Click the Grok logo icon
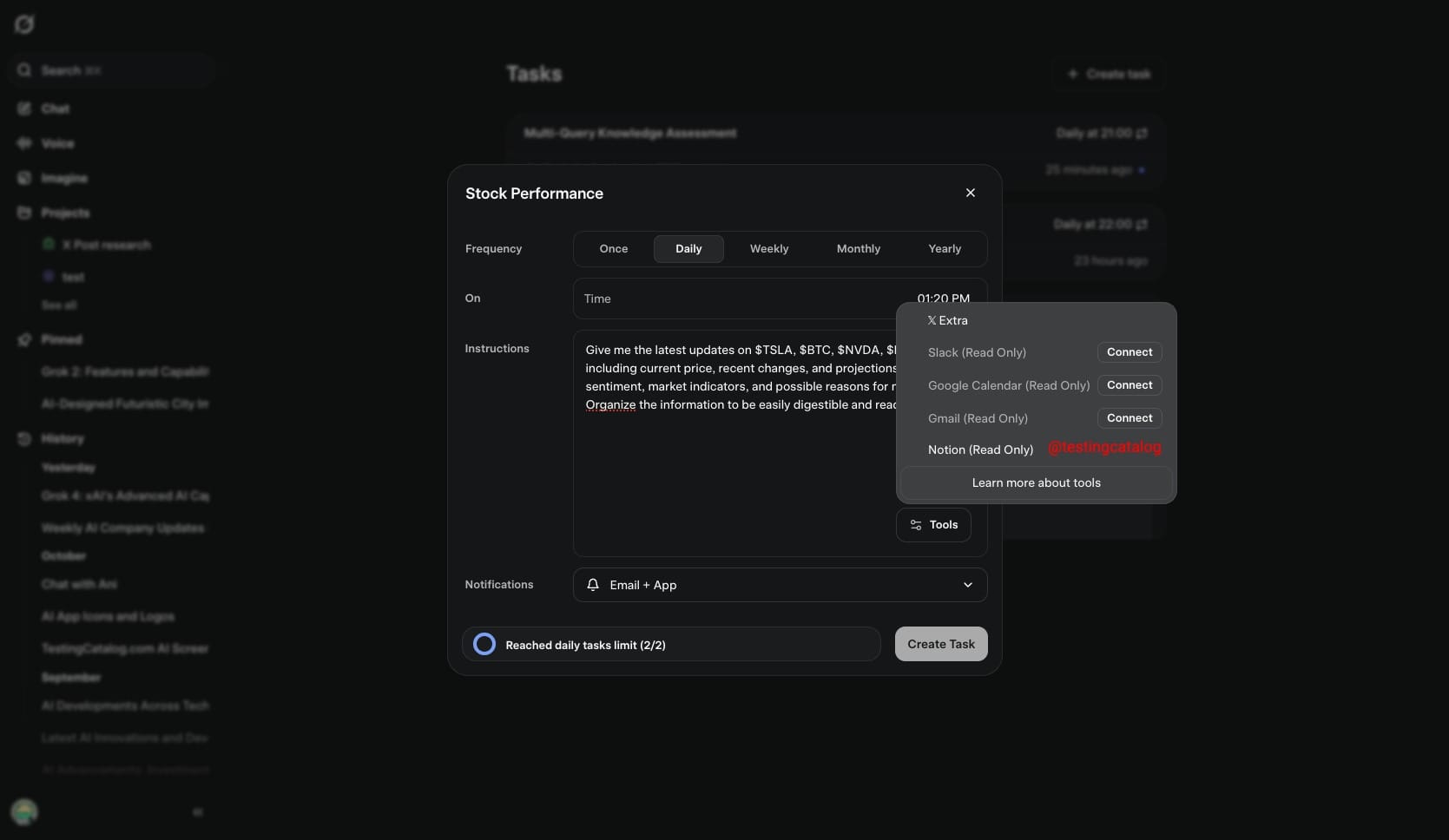The height and width of the screenshot is (840, 1449). 24,24
